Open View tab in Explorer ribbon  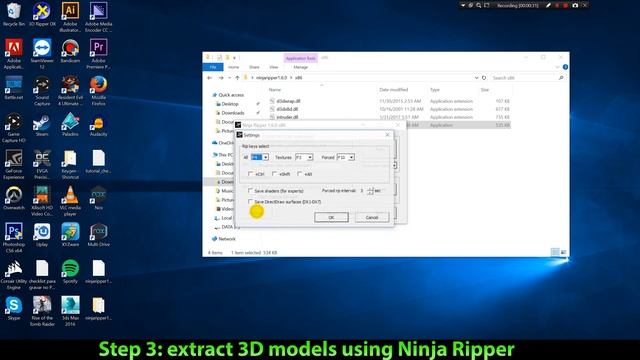click(x=273, y=67)
